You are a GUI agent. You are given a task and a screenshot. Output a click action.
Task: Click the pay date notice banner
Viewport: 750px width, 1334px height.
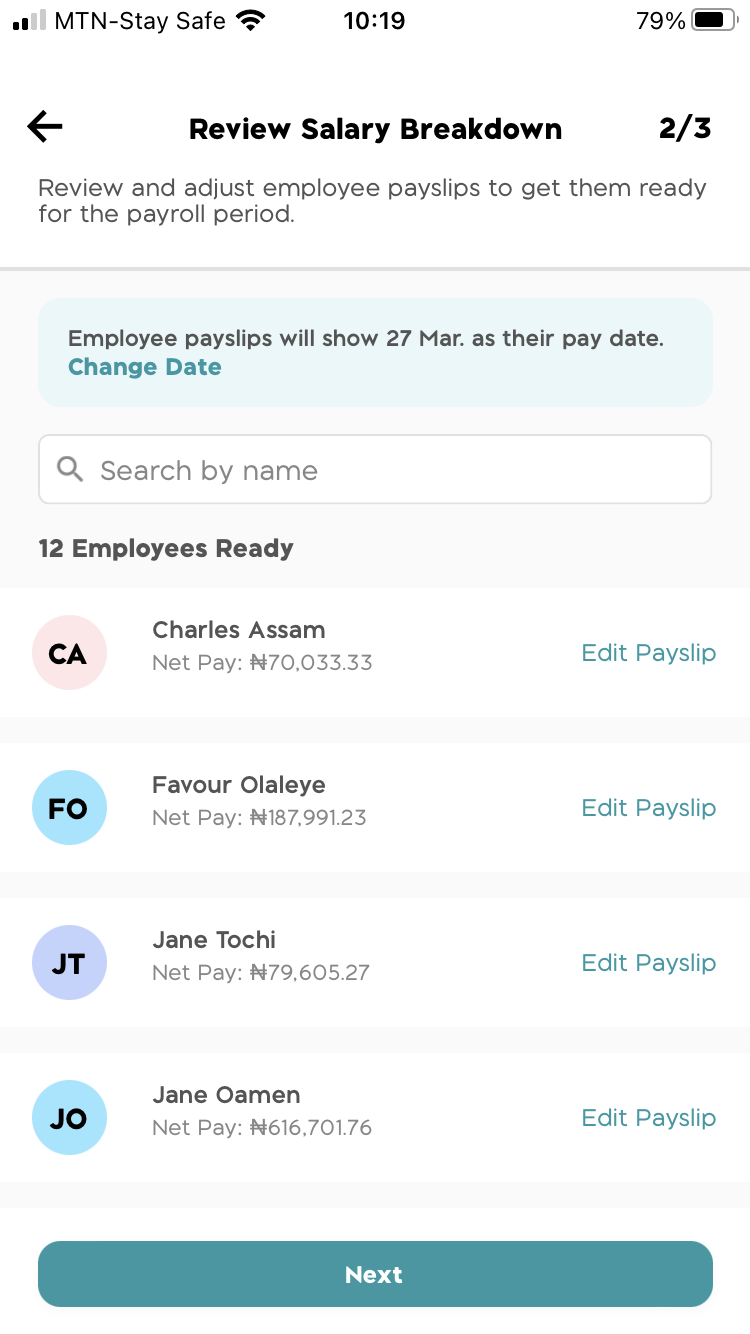tap(375, 352)
